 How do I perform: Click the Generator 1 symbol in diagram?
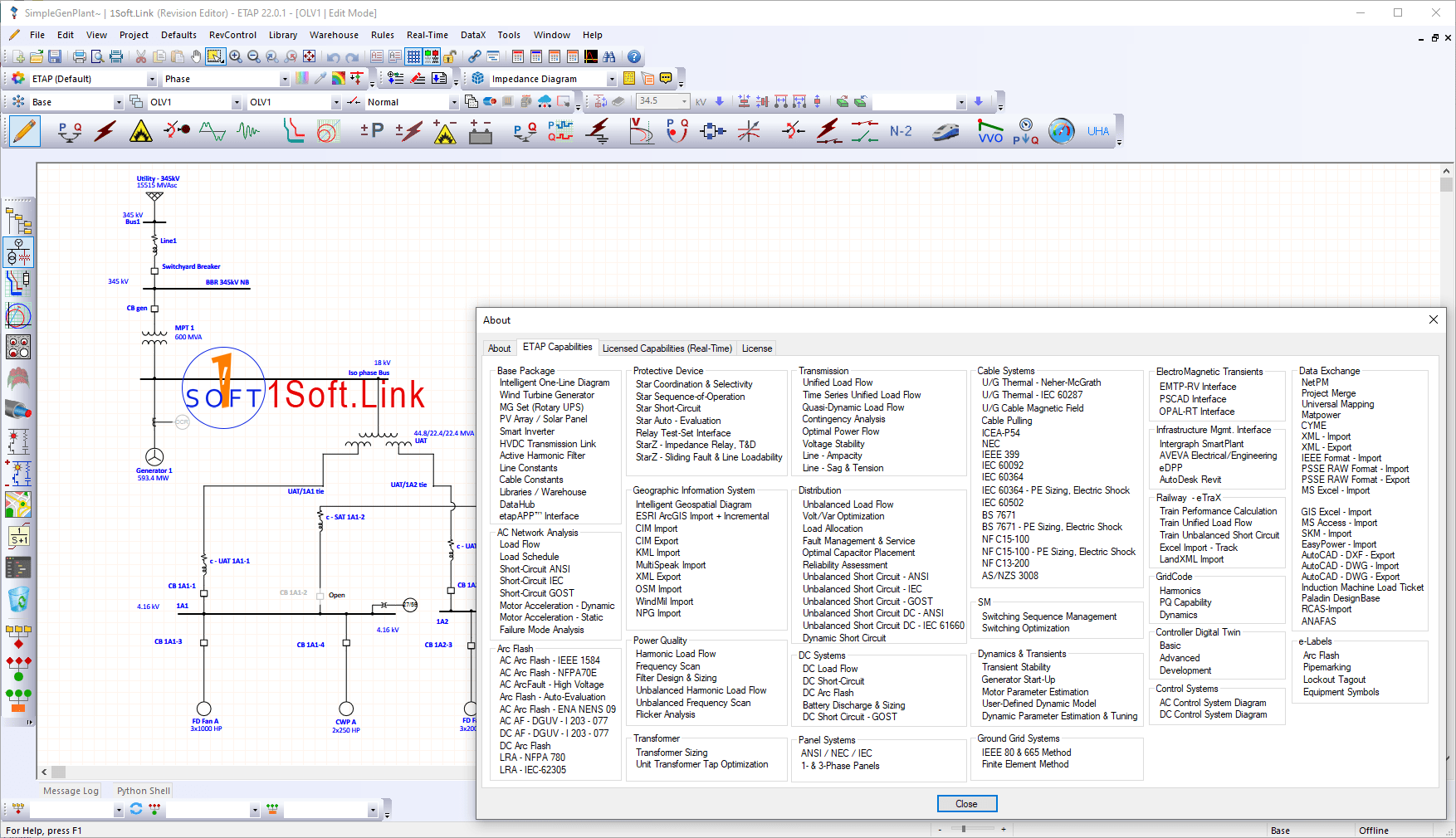[x=154, y=456]
